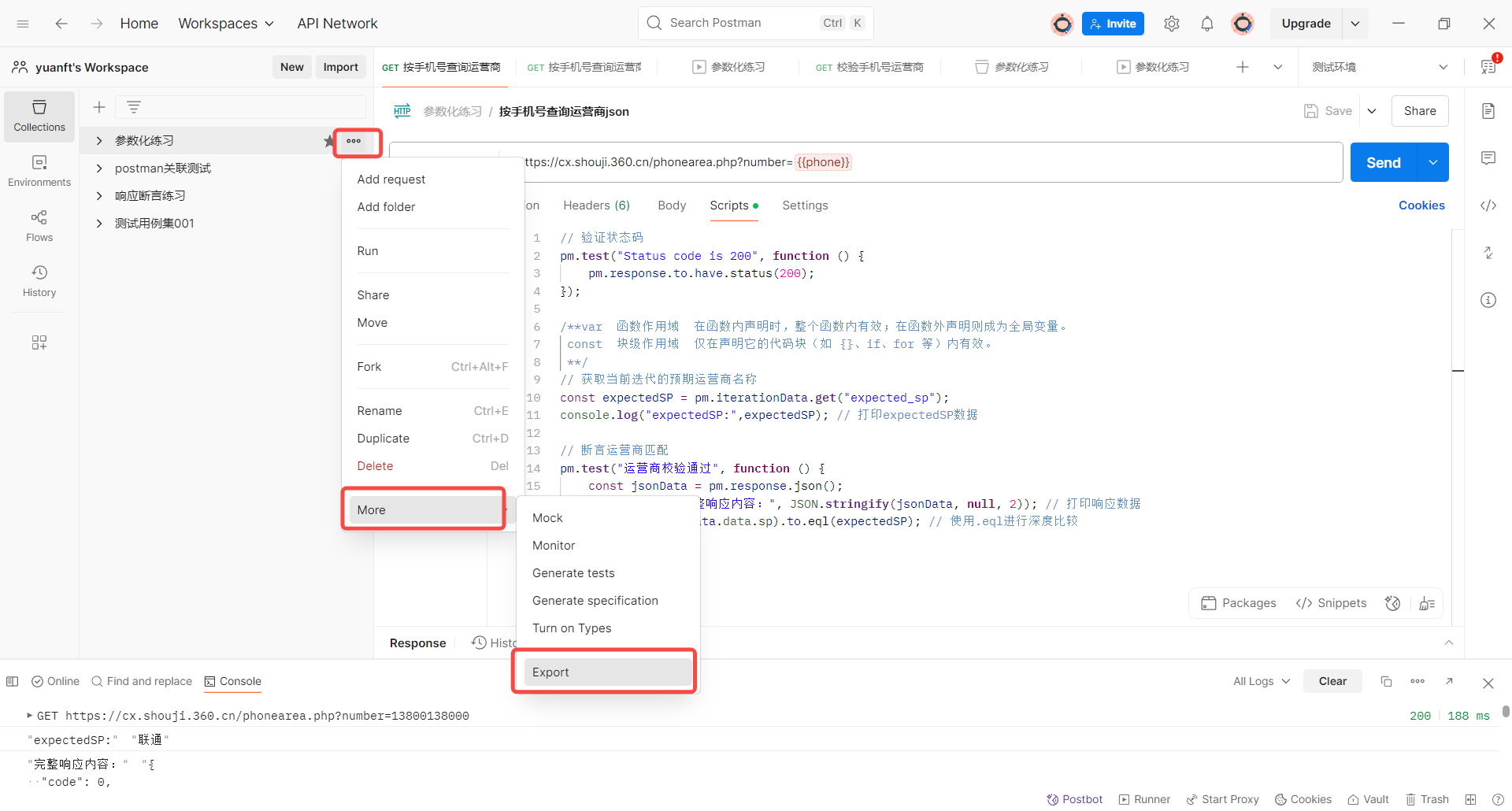Screen dimensions: 1512x811
Task: Pop out the console window
Action: 1449,681
